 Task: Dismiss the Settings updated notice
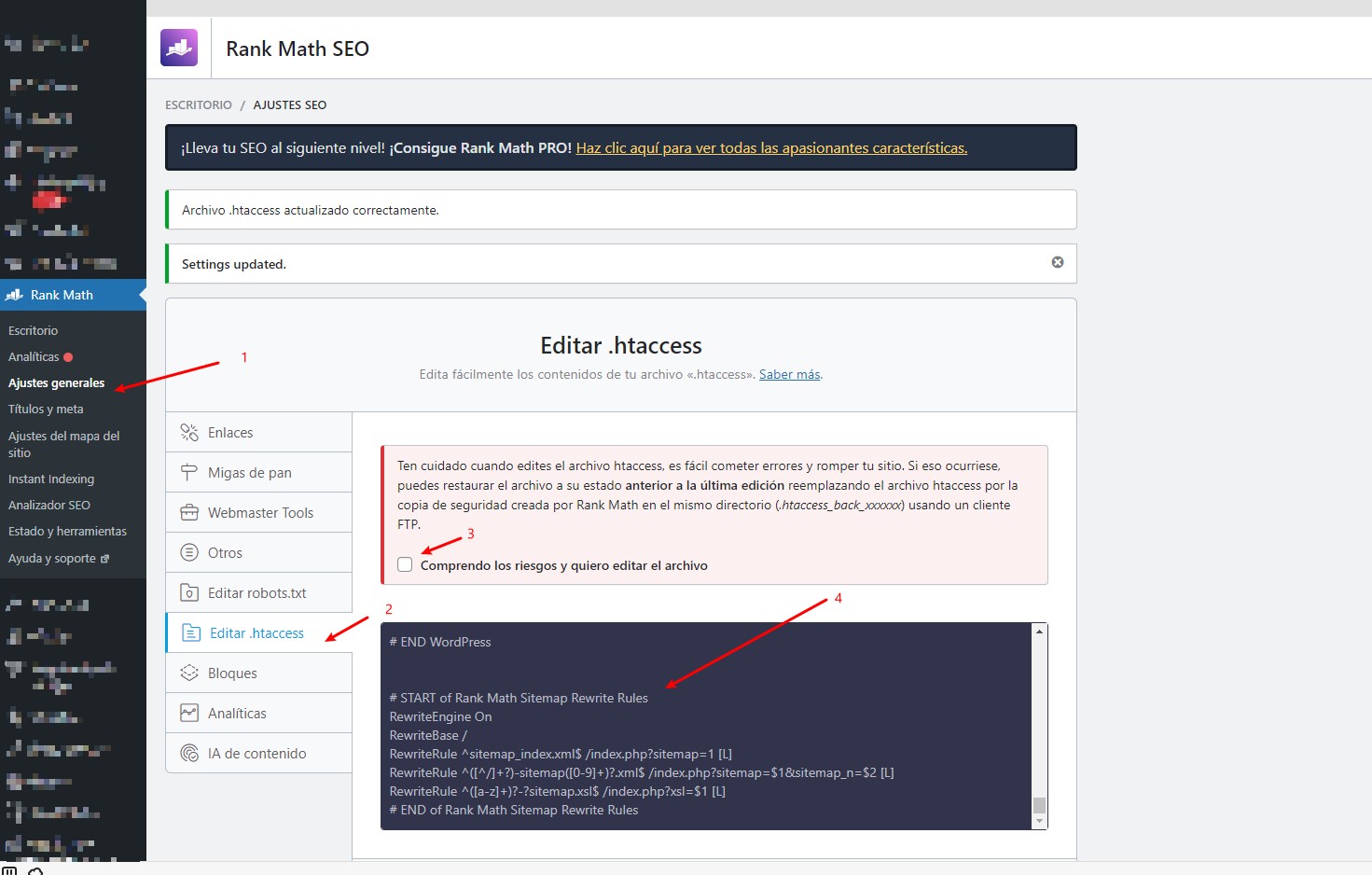pos(1058,262)
